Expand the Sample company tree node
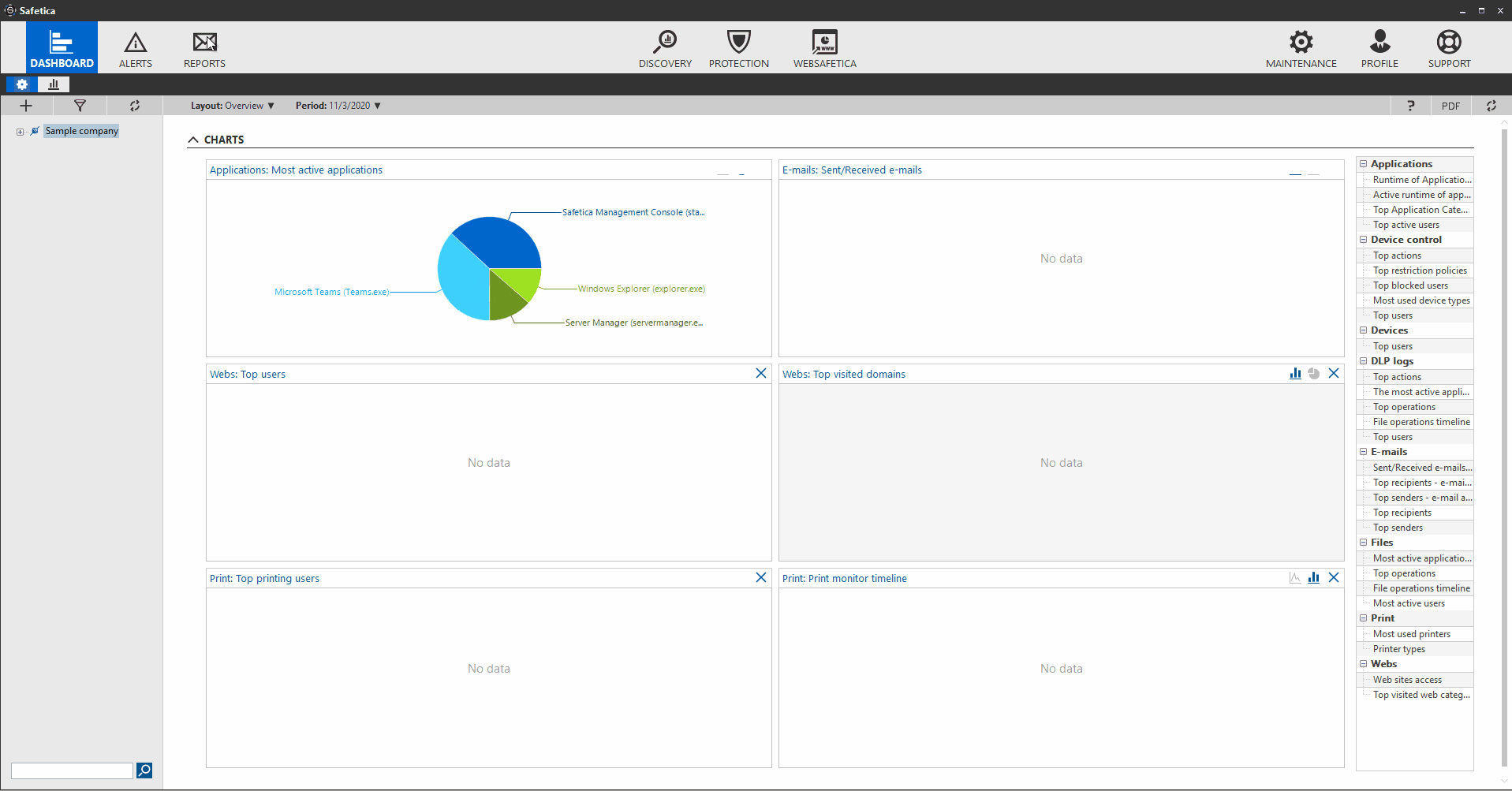 (20, 132)
